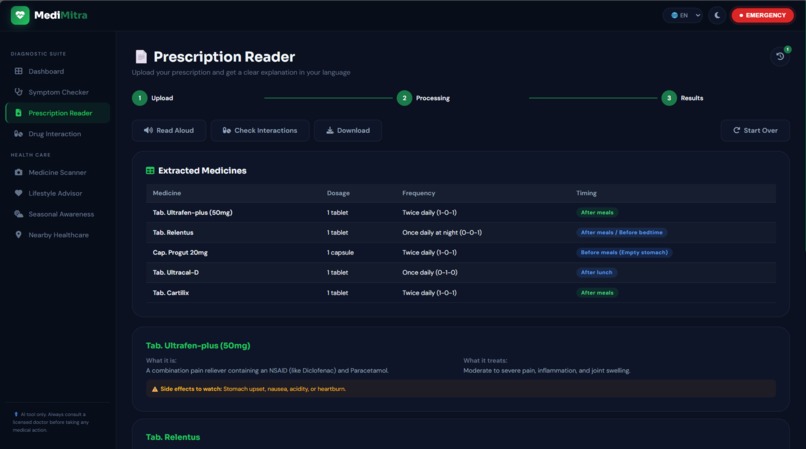Click the Check Interactions button
This screenshot has width=806, height=449.
[260, 131]
